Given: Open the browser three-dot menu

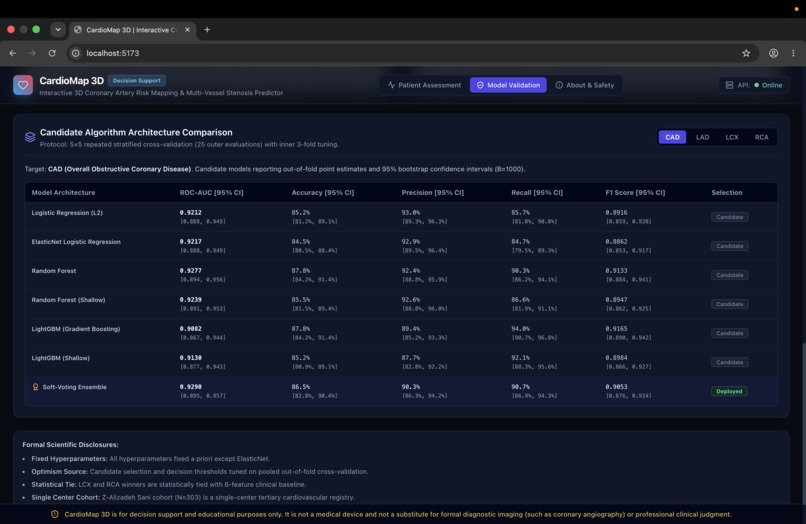Looking at the screenshot, I should click(x=793, y=53).
